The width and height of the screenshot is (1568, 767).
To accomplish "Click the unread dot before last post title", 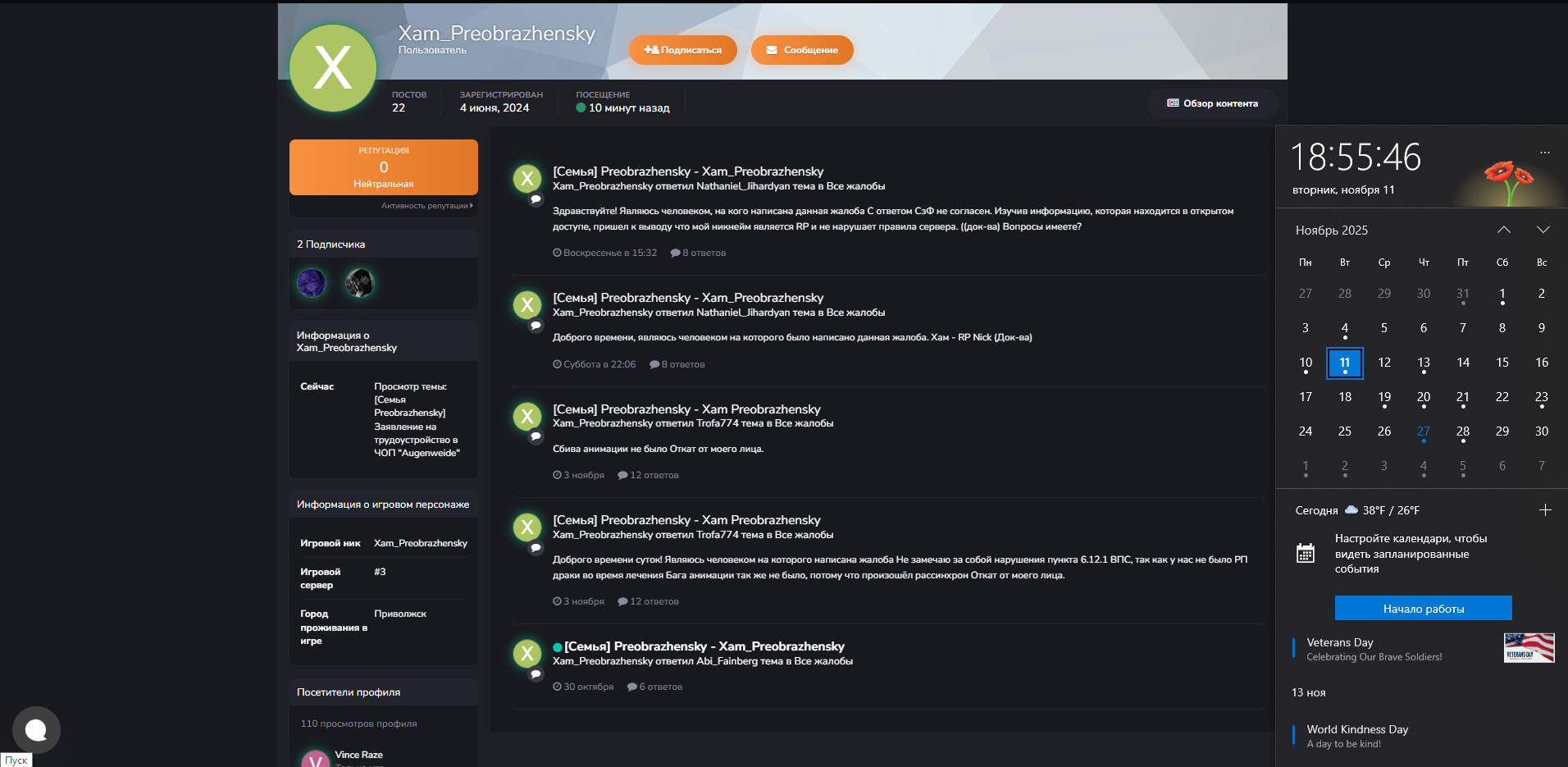I will (558, 647).
